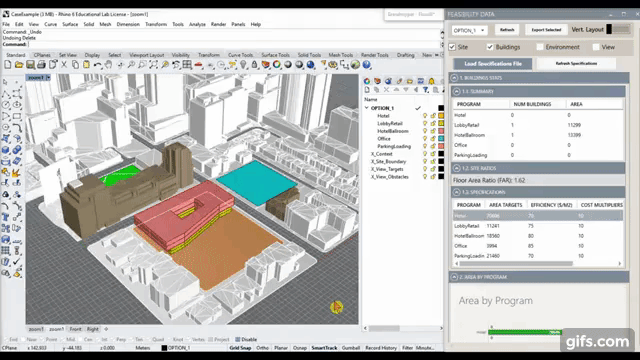Toggle the Site checkbox
640x360 pixels.
[x=452, y=47]
